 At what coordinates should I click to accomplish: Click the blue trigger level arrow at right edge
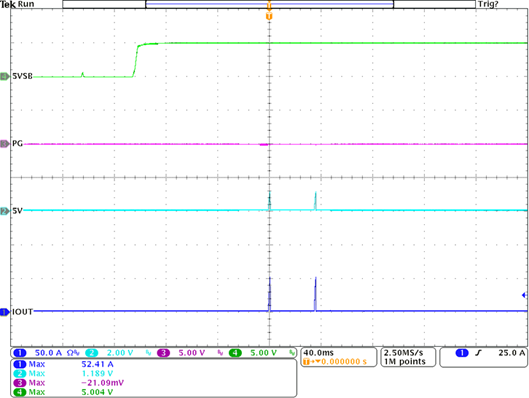pyautogui.click(x=525, y=295)
